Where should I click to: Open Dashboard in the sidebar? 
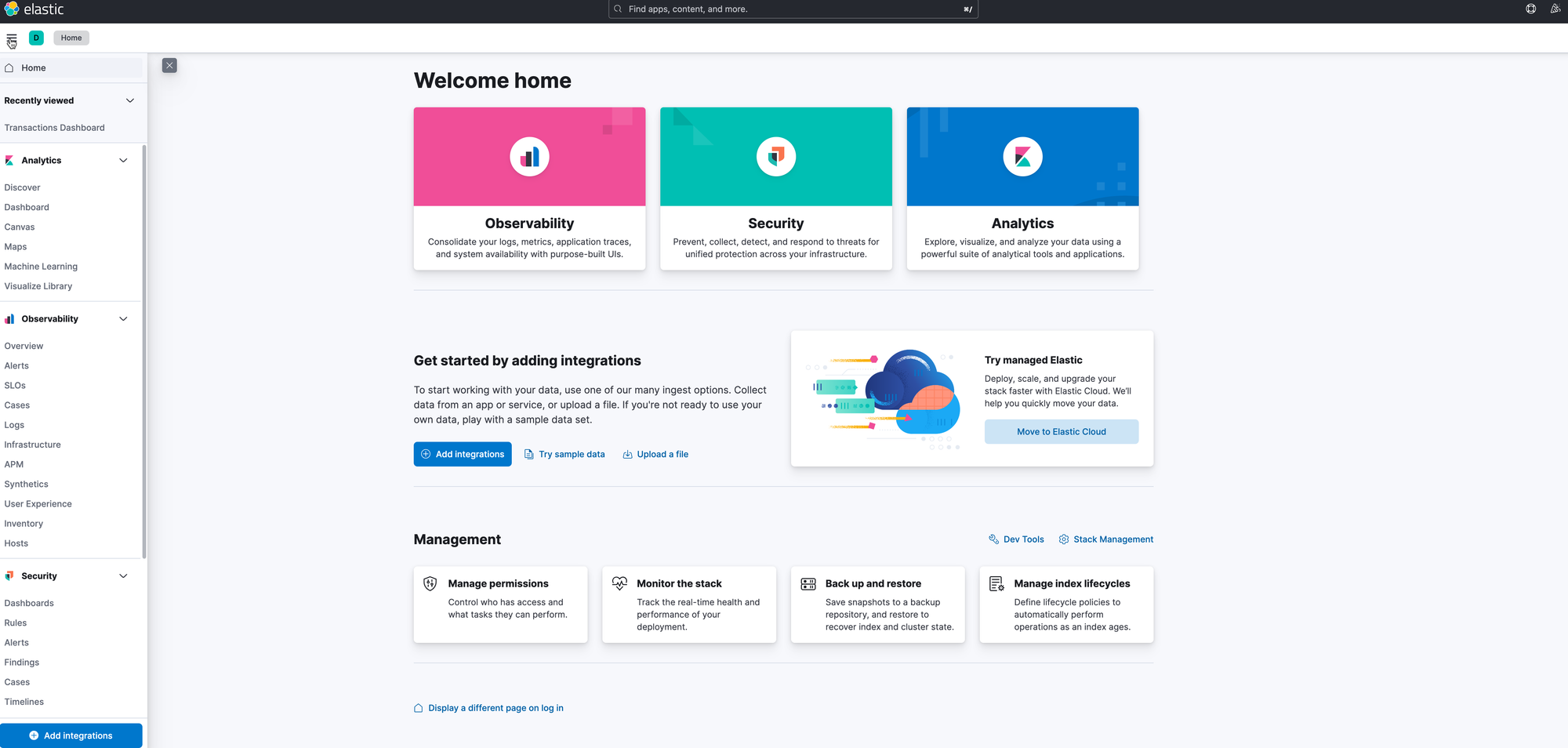27,207
